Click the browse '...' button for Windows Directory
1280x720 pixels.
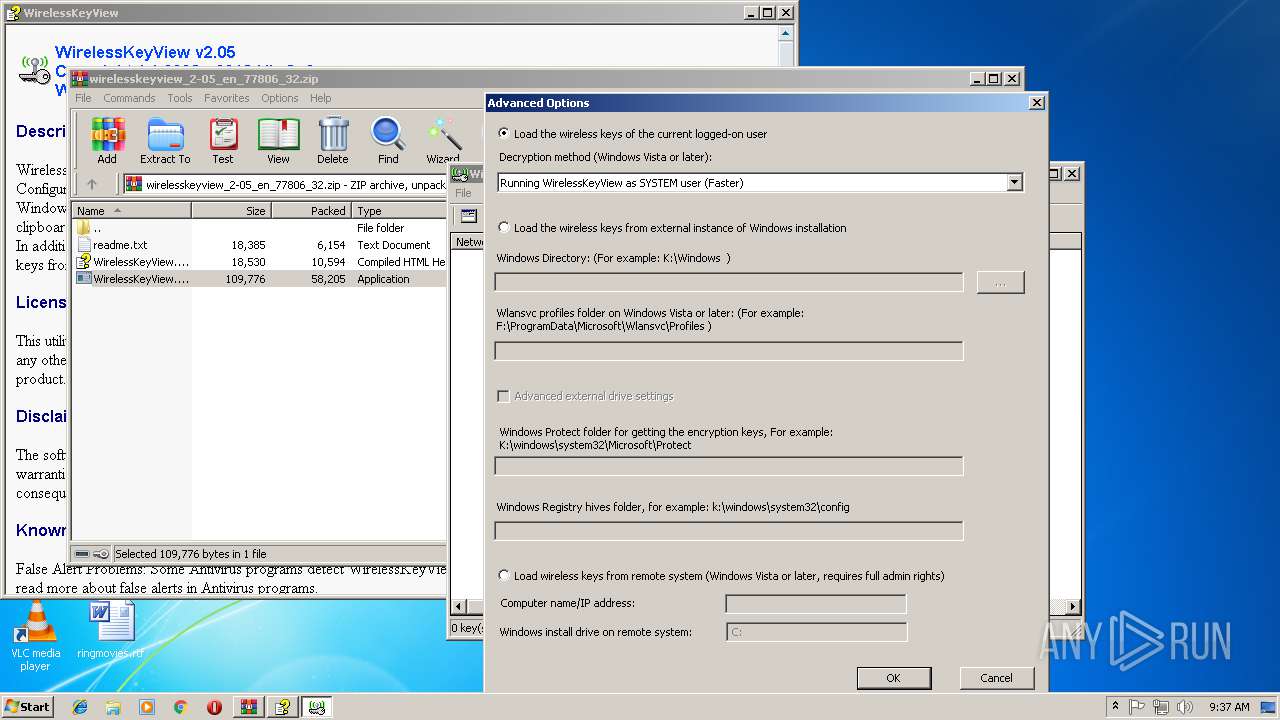[x=1000, y=283]
